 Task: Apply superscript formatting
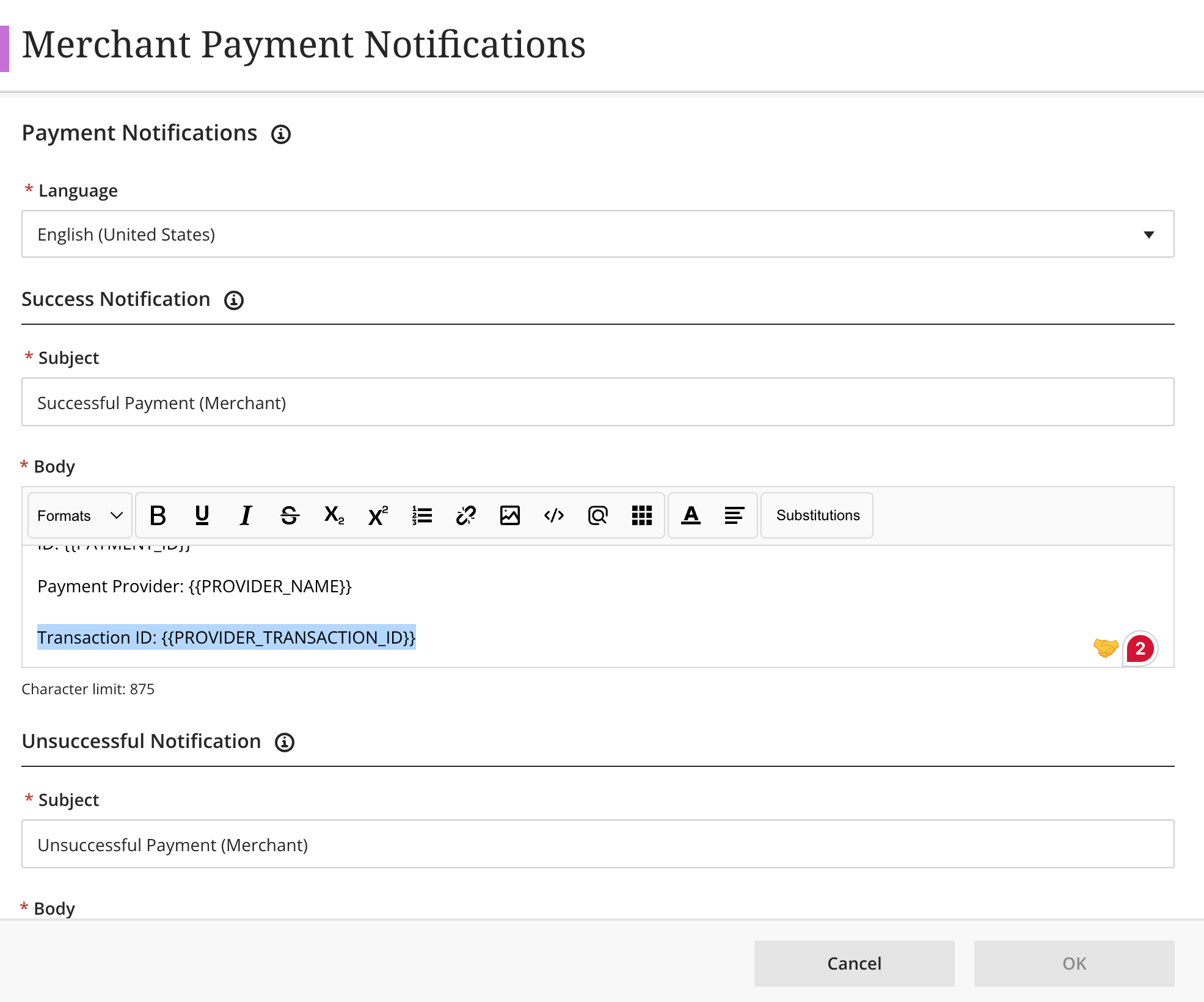(x=378, y=515)
